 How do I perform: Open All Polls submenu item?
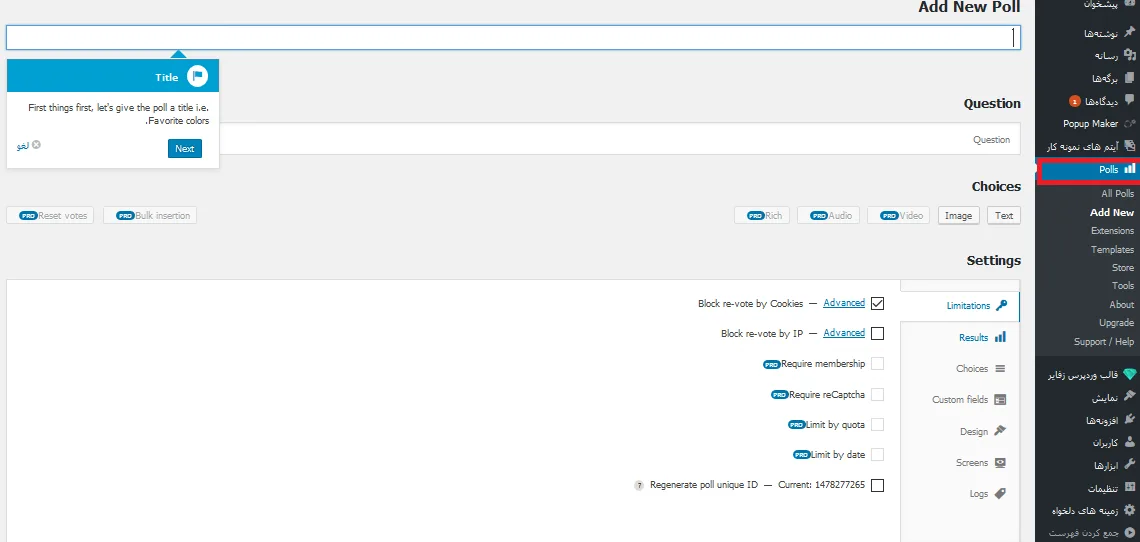pos(1117,194)
